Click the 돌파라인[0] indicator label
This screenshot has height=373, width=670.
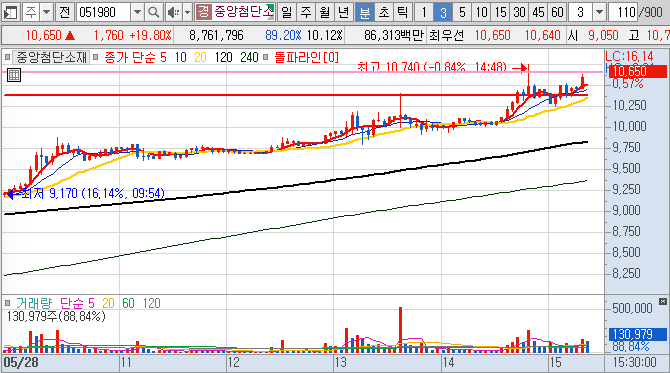click(x=306, y=57)
